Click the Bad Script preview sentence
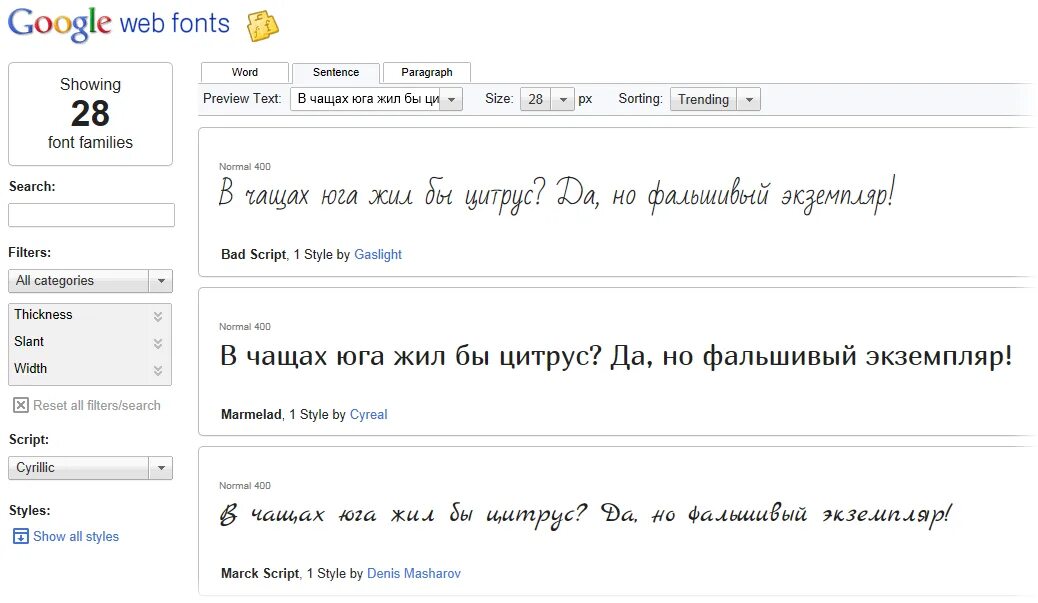Screen dimensions: 1038x603 tap(557, 195)
